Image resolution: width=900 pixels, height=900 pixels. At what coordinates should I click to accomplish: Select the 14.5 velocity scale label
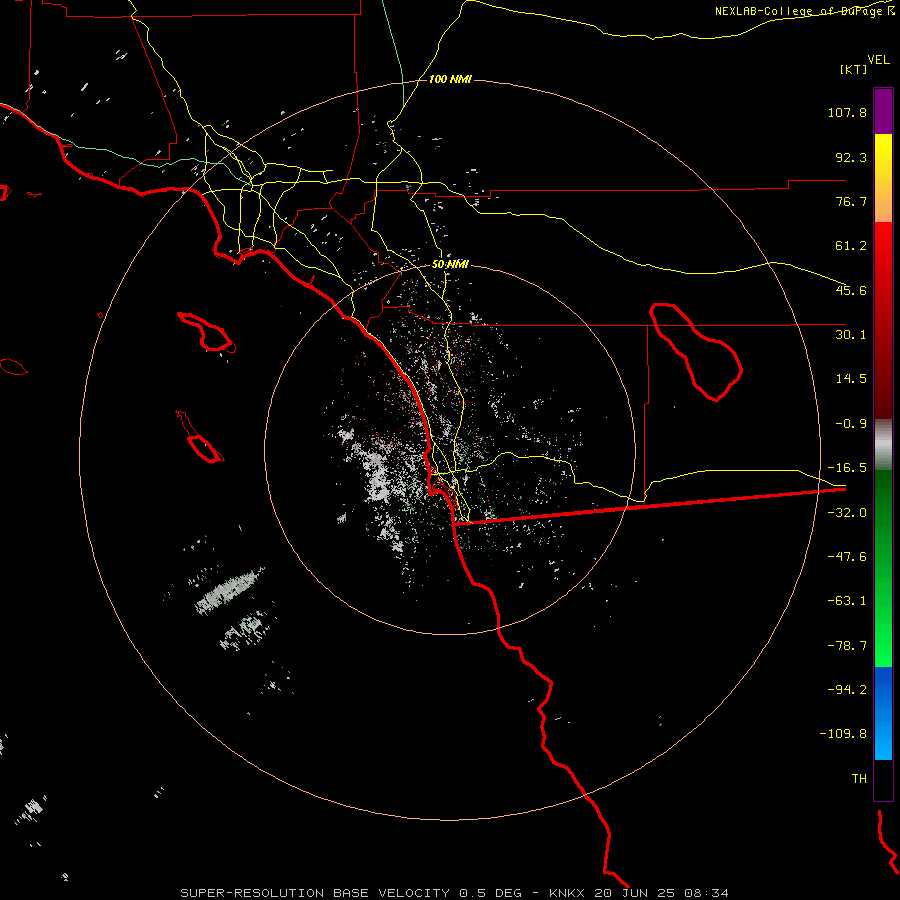(x=851, y=379)
